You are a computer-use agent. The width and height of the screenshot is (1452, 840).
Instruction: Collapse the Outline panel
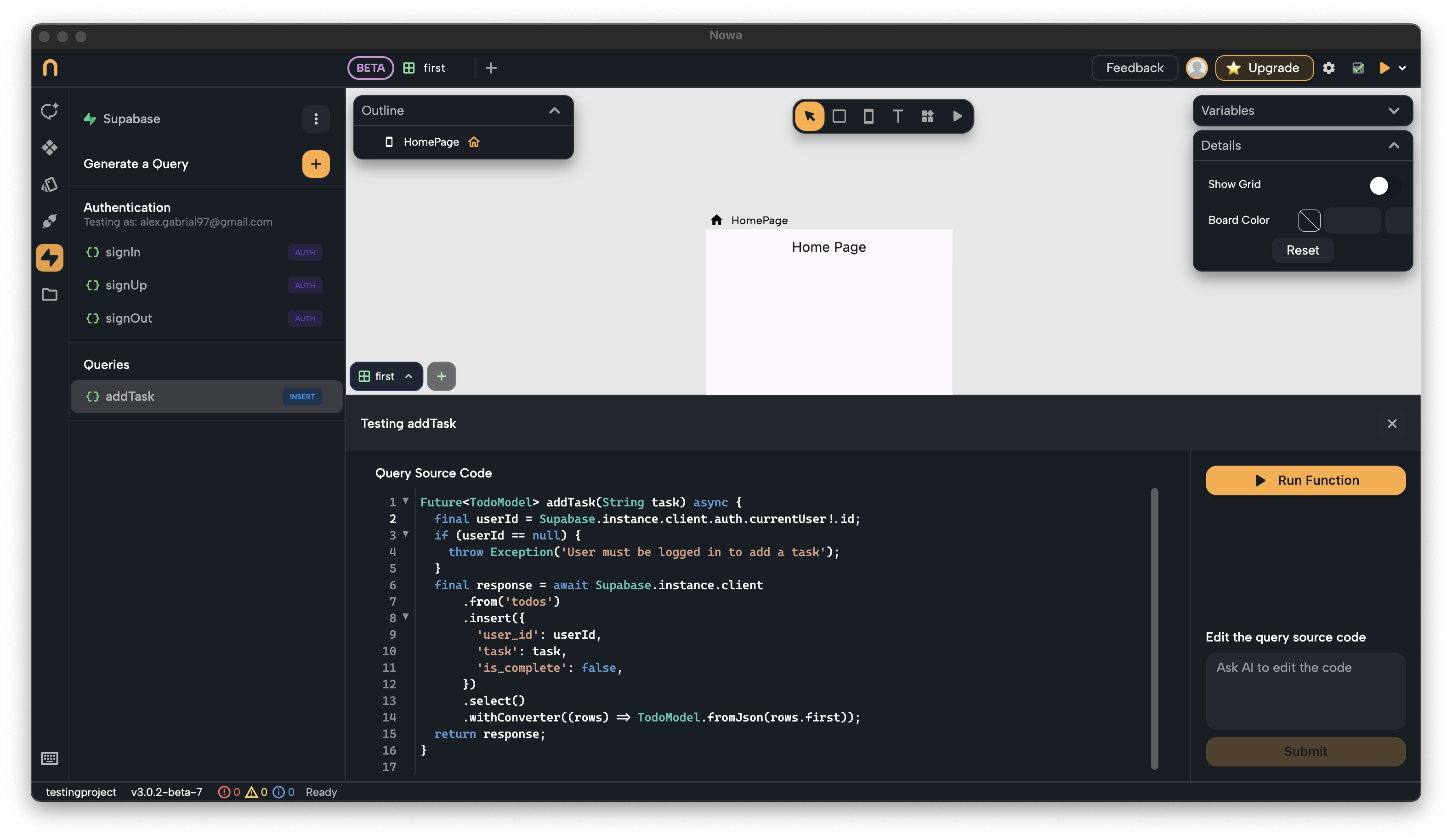point(554,111)
